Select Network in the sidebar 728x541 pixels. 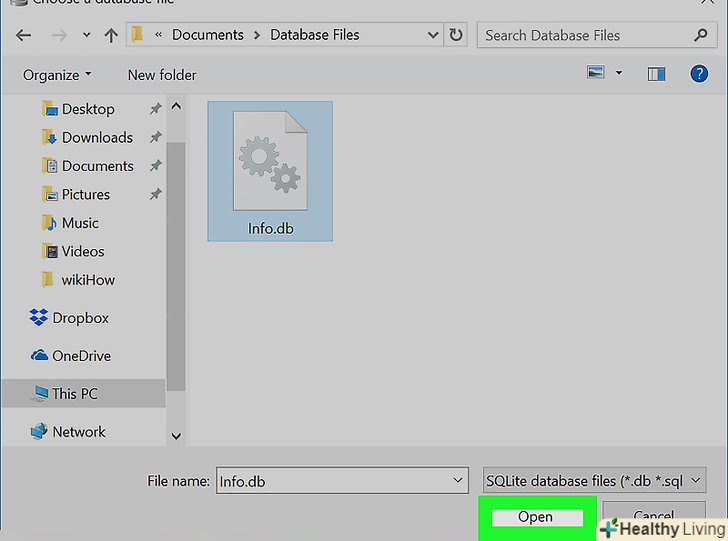(x=68, y=432)
